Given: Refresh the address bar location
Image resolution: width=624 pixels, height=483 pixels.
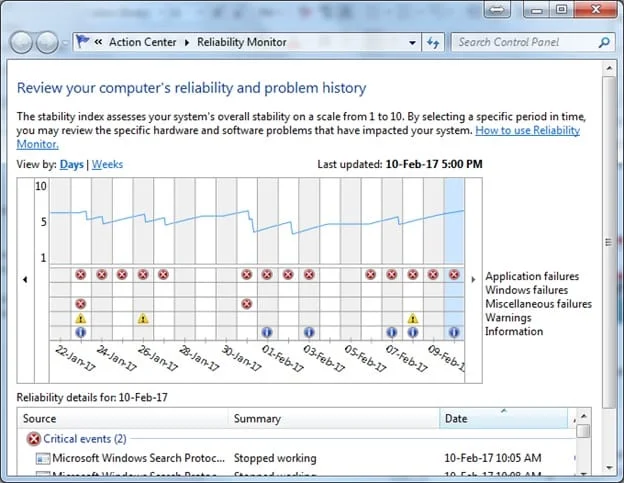Looking at the screenshot, I should [x=433, y=42].
